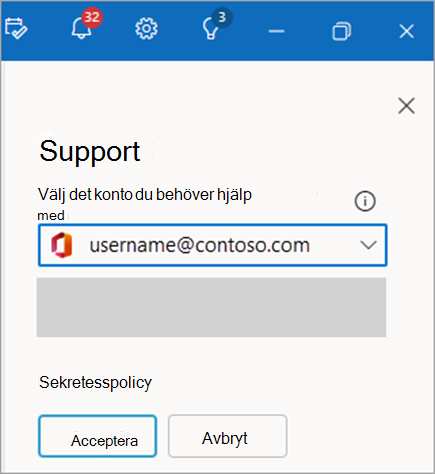Image resolution: width=435 pixels, height=474 pixels.
Task: Minimize the Outlook window
Action: click(276, 31)
